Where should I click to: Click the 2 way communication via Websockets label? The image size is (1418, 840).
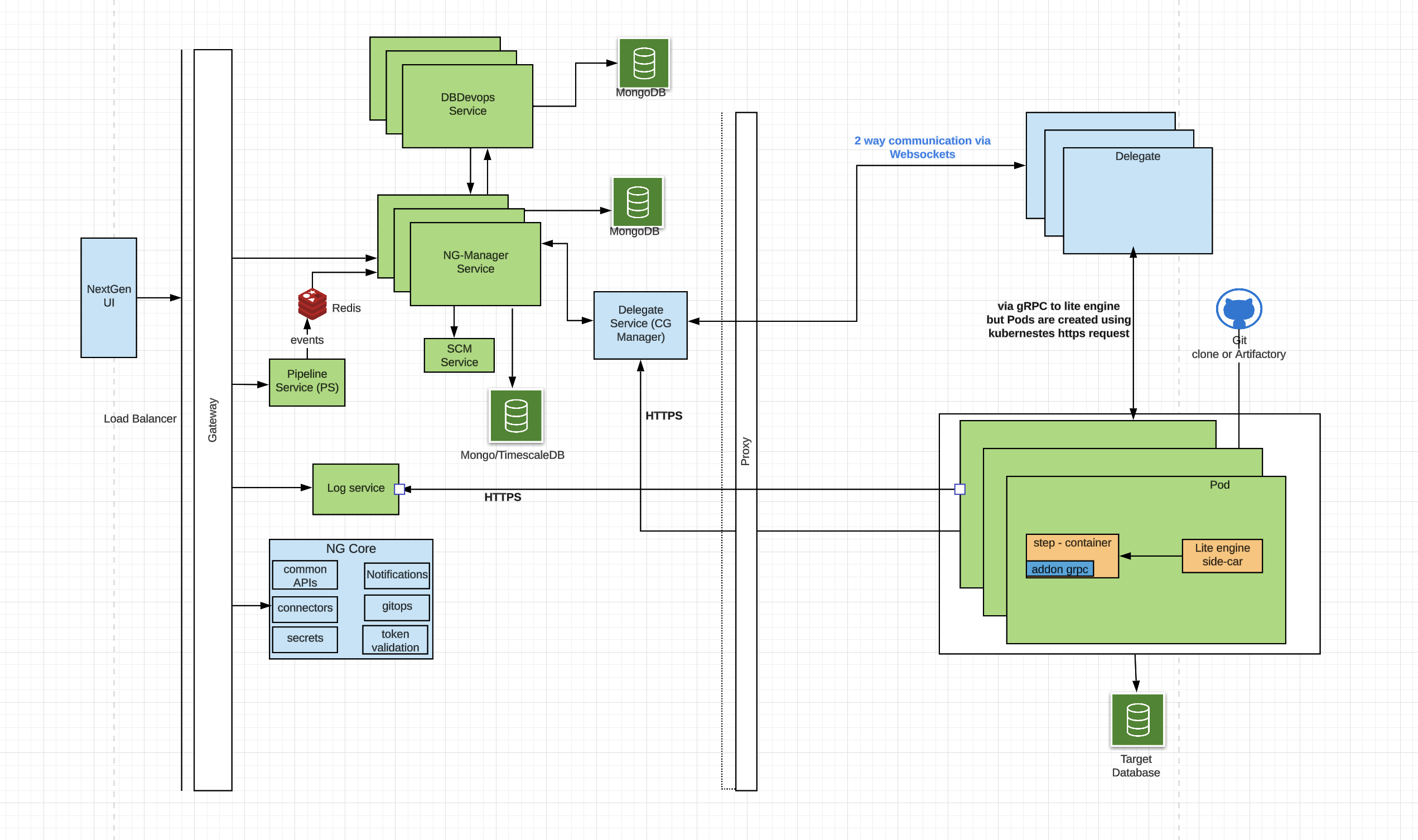point(922,147)
